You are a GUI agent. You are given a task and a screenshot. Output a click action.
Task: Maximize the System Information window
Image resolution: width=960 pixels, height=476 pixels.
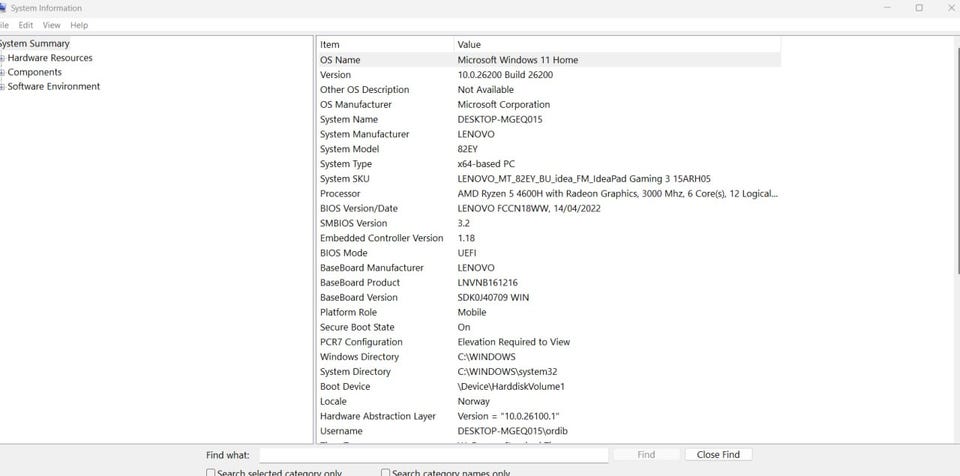point(919,8)
